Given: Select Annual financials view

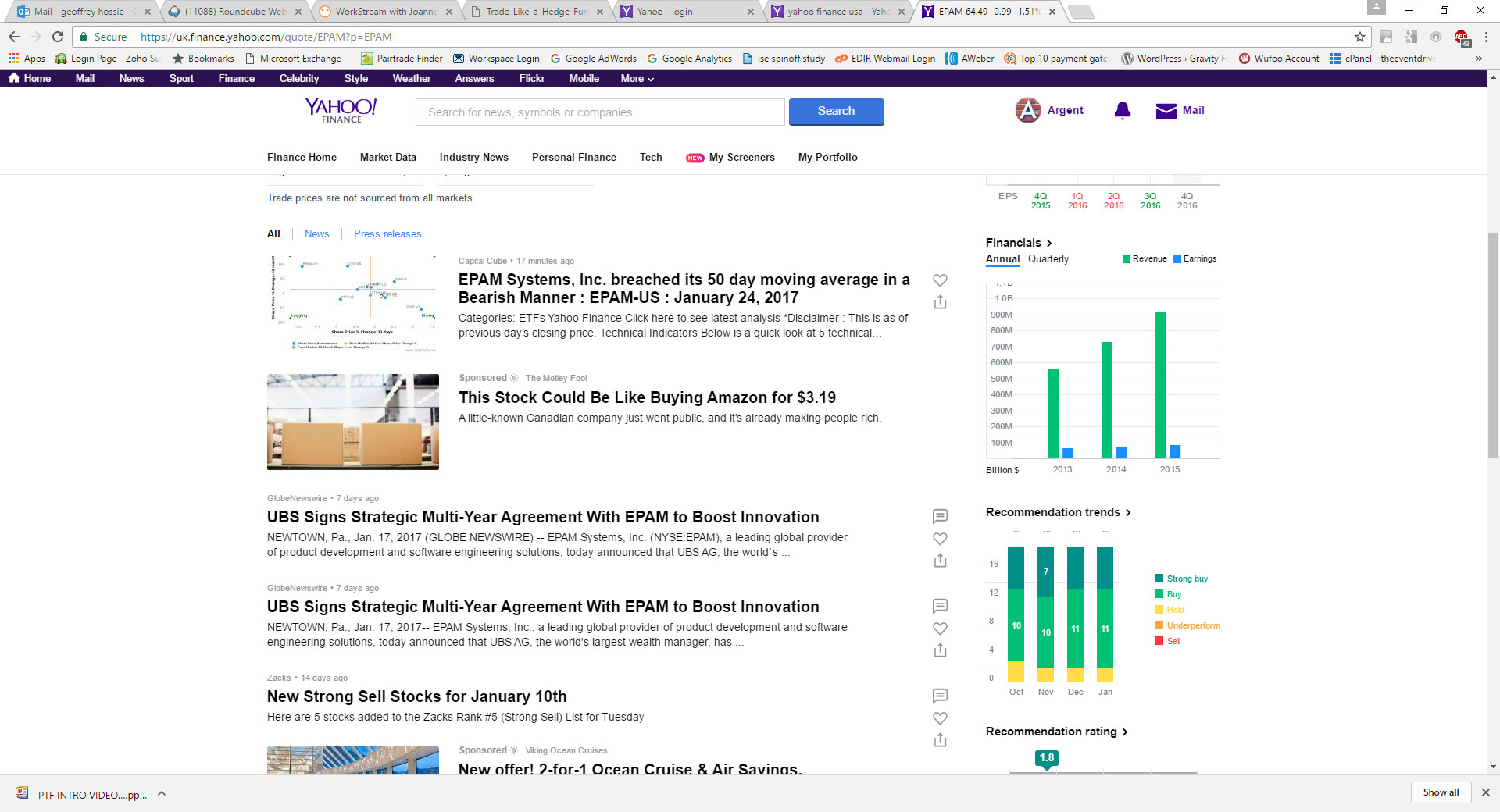Looking at the screenshot, I should 1002,259.
